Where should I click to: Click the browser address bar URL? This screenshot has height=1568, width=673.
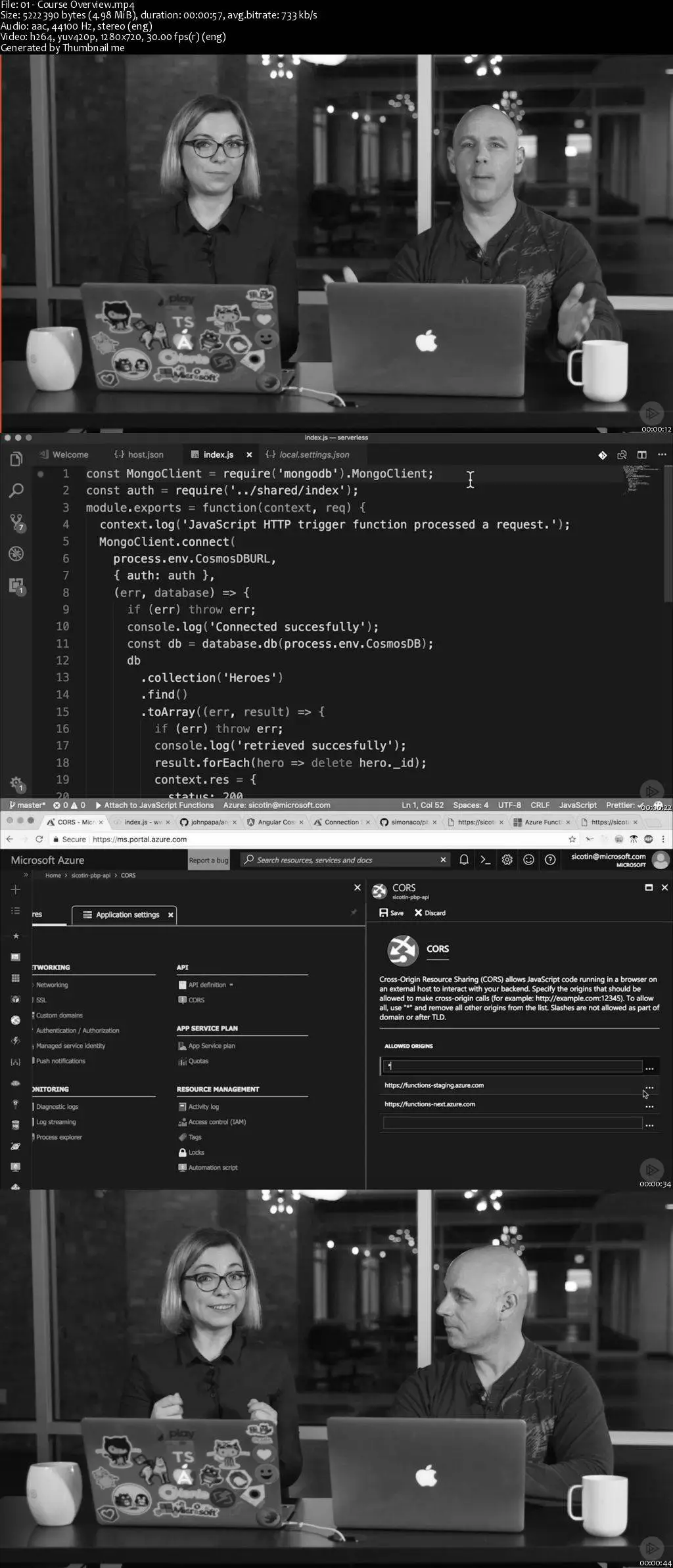click(139, 840)
